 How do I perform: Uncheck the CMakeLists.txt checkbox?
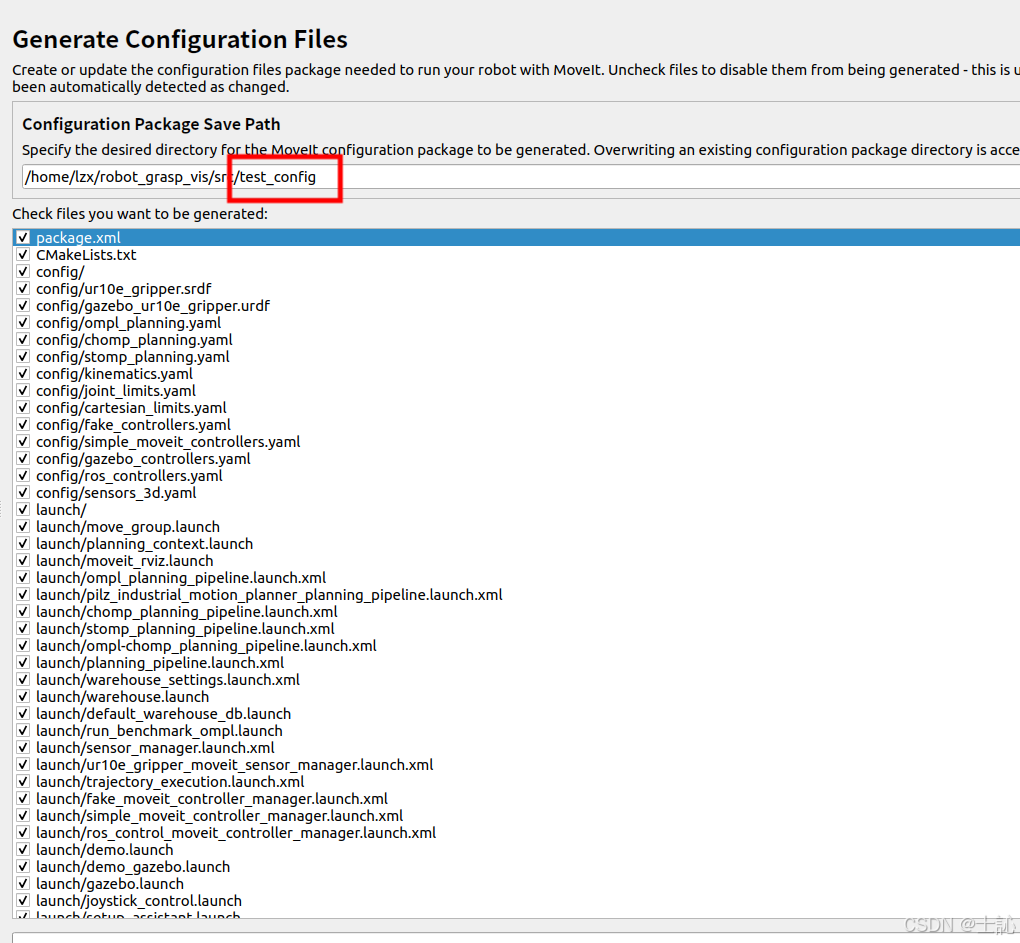click(23, 254)
